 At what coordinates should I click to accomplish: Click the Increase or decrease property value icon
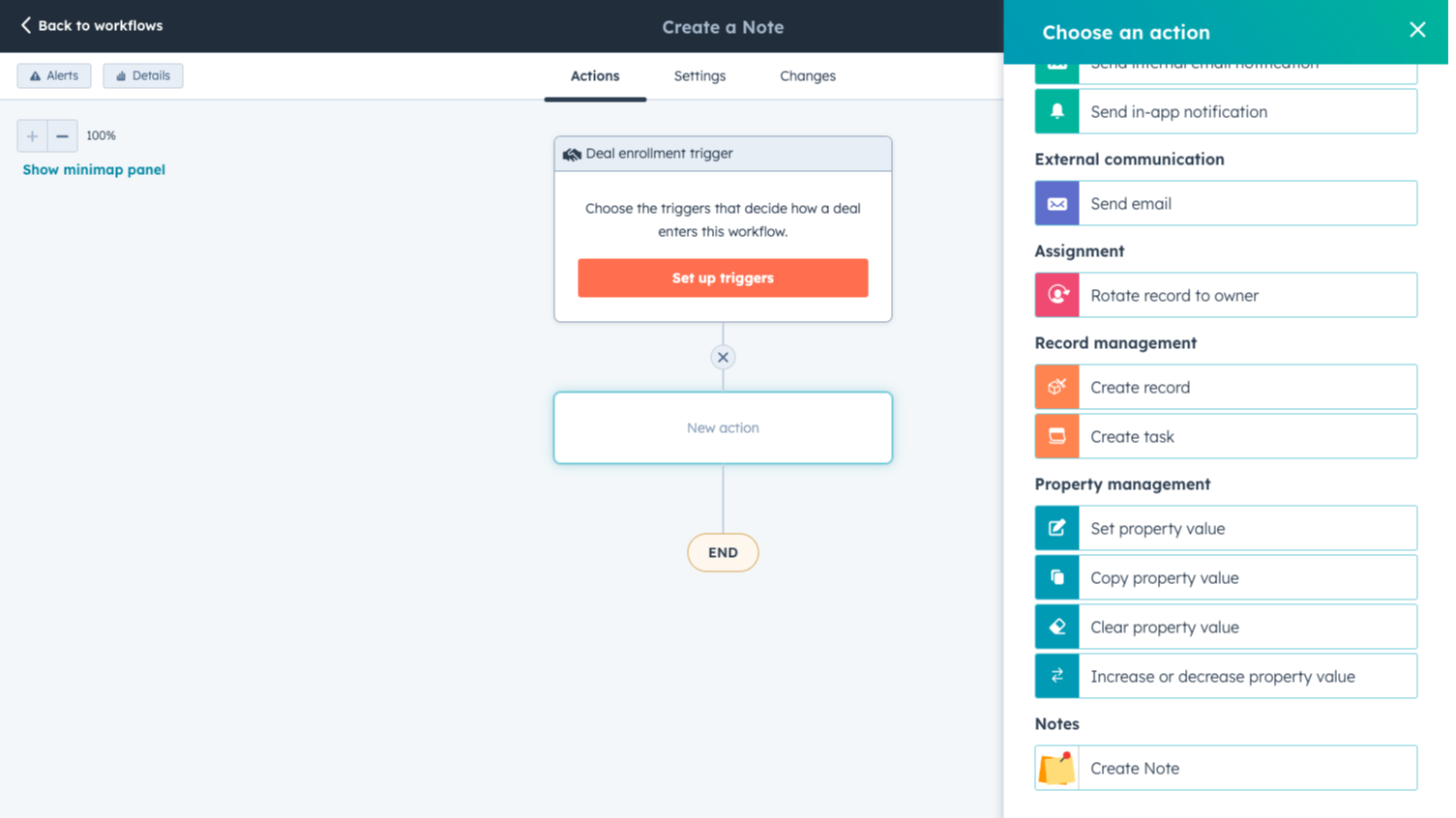tap(1056, 676)
